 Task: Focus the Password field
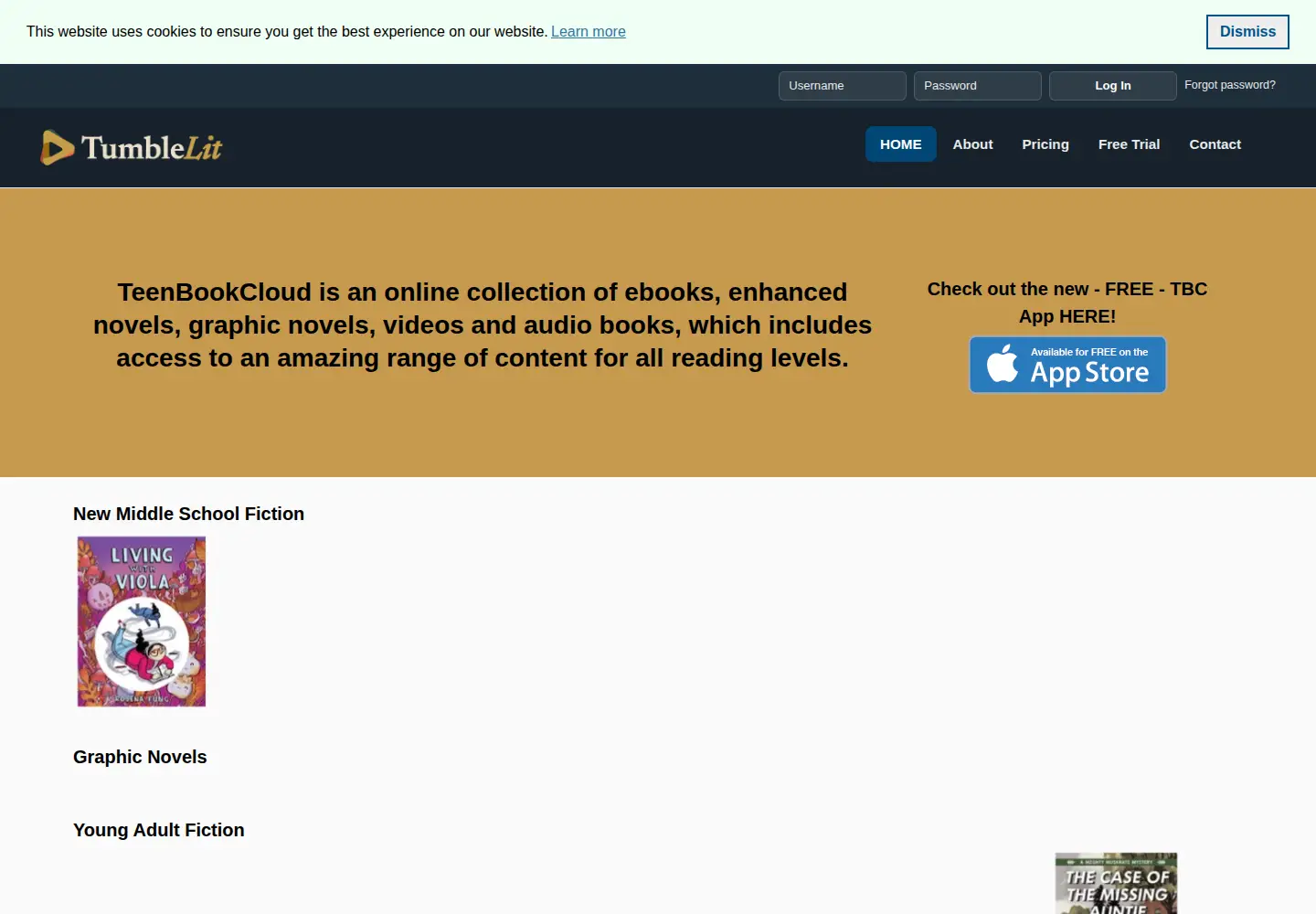pos(978,86)
